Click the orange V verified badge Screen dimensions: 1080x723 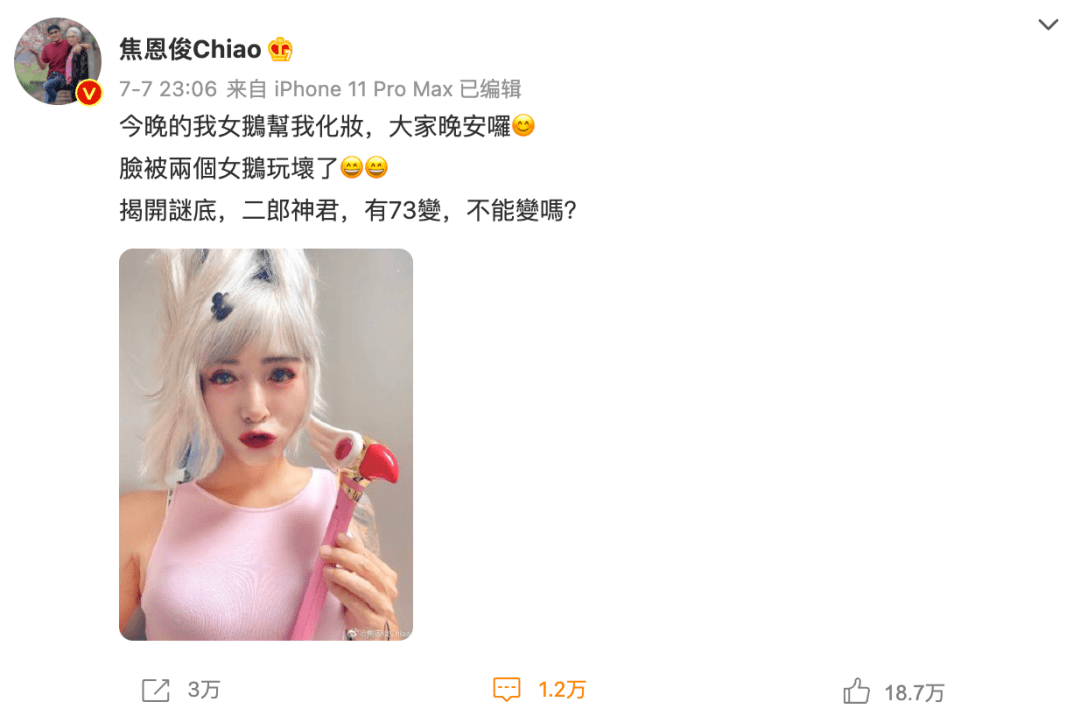(90, 93)
